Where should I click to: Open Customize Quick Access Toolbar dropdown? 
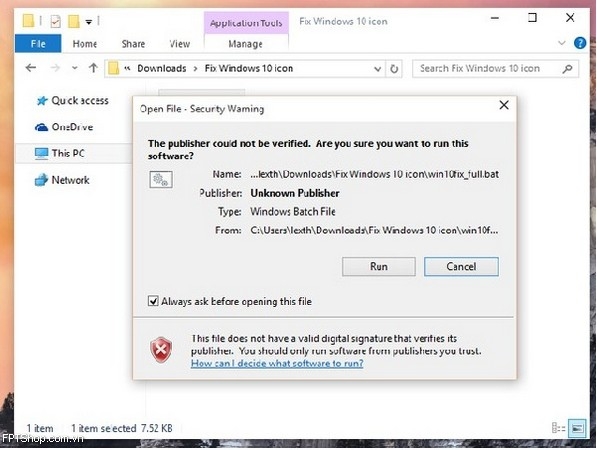point(89,22)
